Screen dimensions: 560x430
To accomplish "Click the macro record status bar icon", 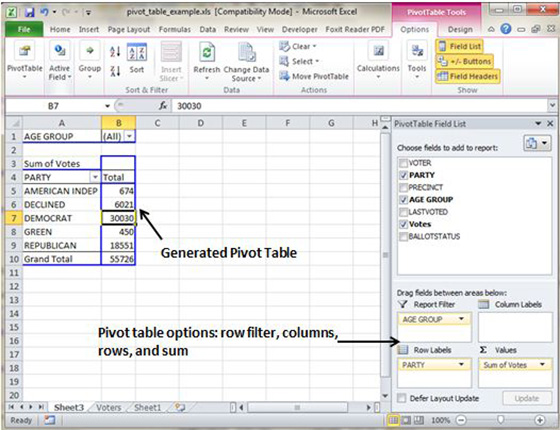I will tap(49, 420).
